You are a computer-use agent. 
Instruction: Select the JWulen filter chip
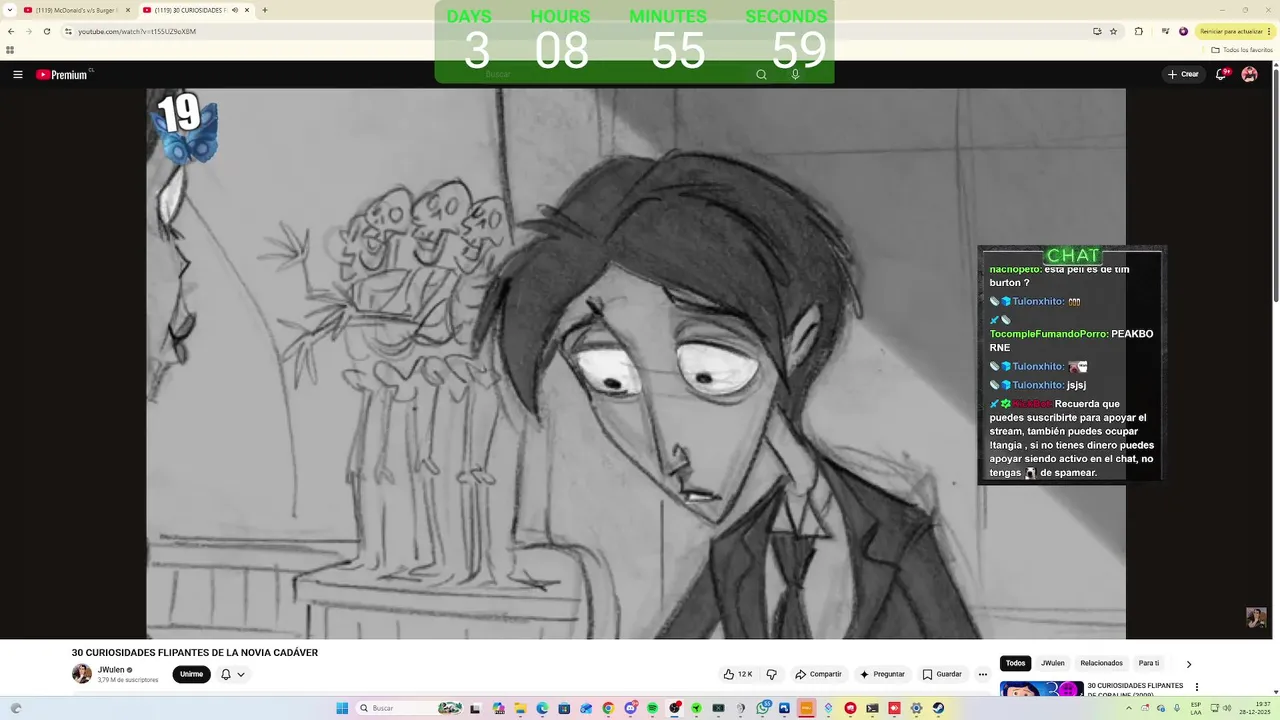pyautogui.click(x=1053, y=663)
